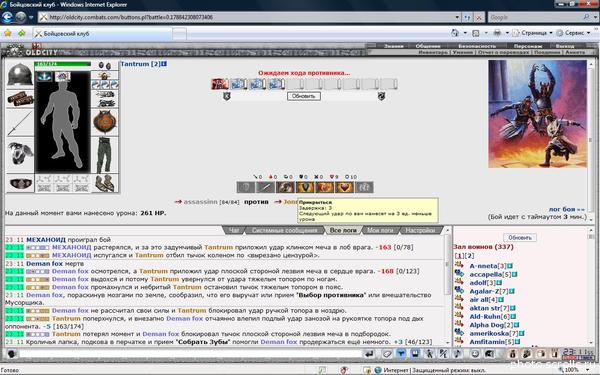
Task: Click the bracers equipment slot
Action: (20, 99)
